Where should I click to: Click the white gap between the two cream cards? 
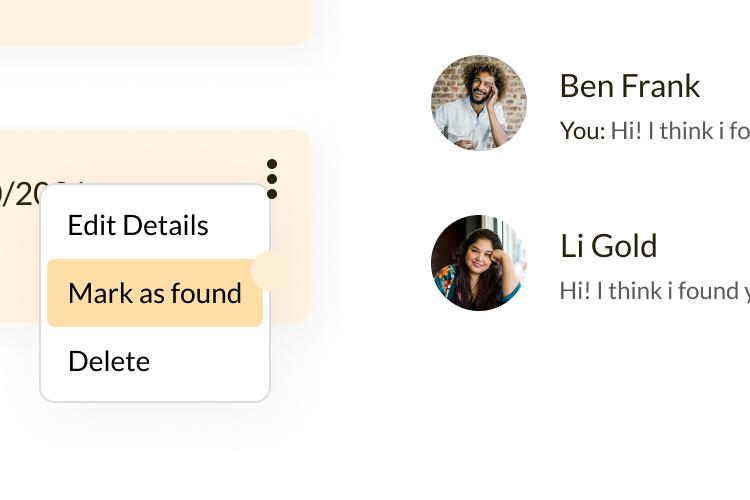coord(155,86)
